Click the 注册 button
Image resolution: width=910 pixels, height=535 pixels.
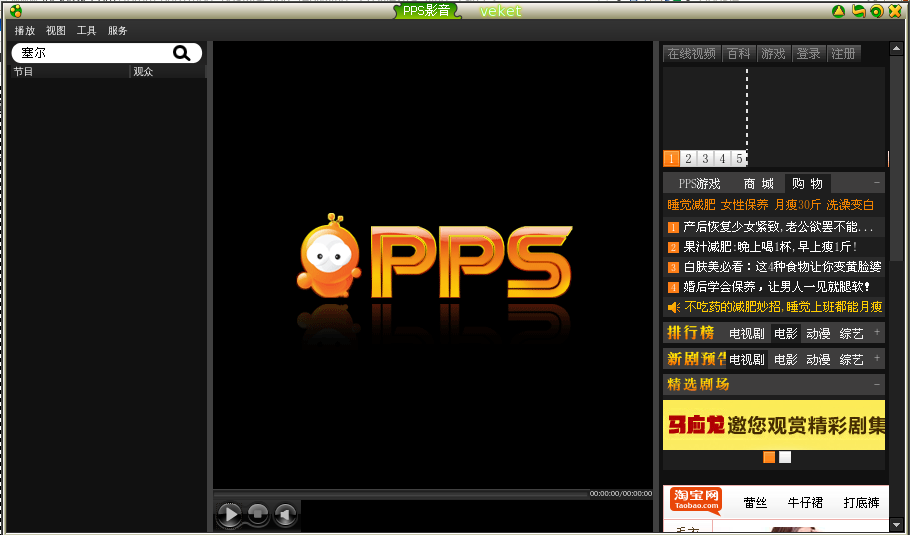[x=843, y=53]
